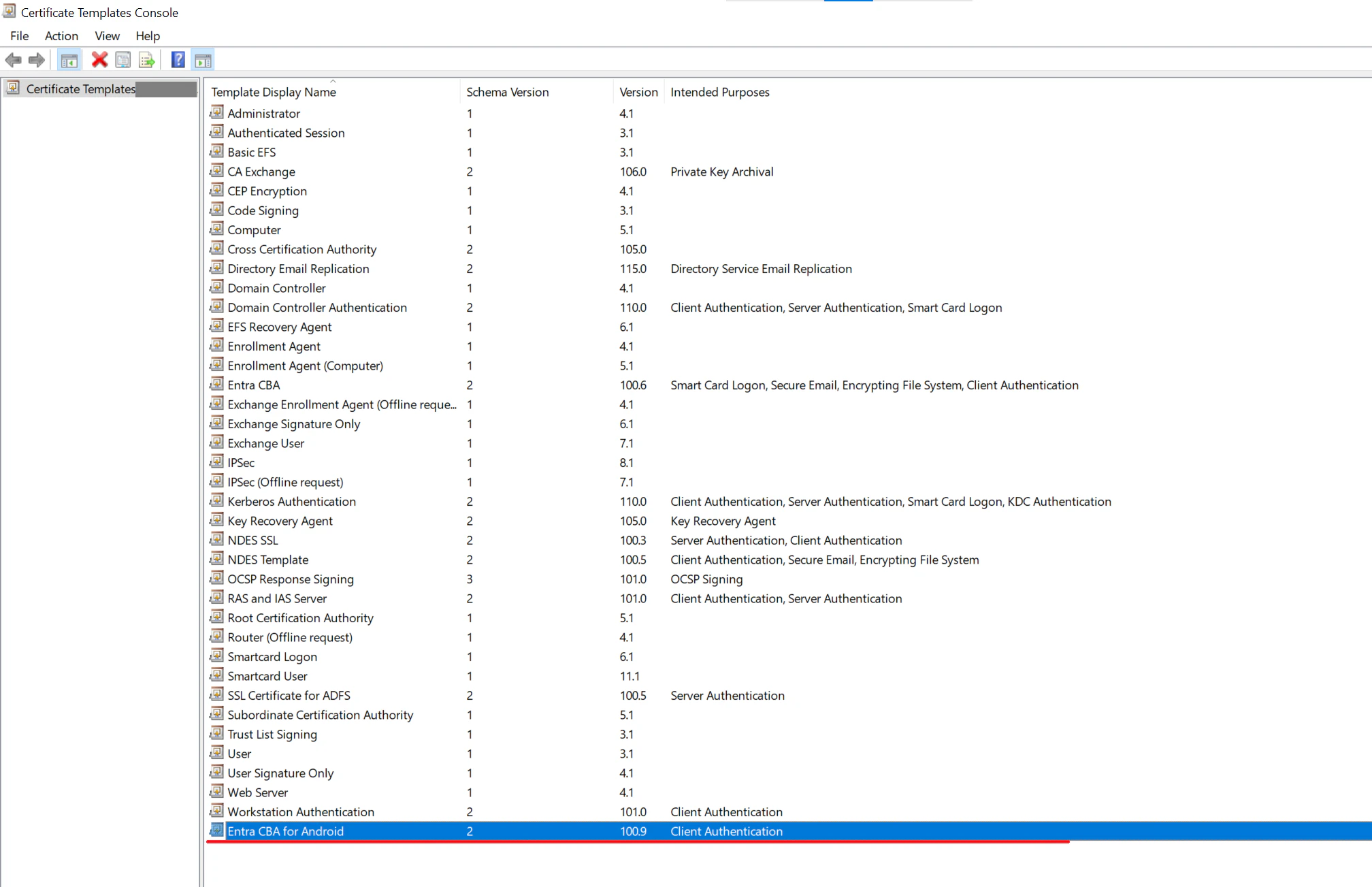Image resolution: width=1372 pixels, height=887 pixels.
Task: Click the icon beside the Basic EFS template
Action: [217, 151]
